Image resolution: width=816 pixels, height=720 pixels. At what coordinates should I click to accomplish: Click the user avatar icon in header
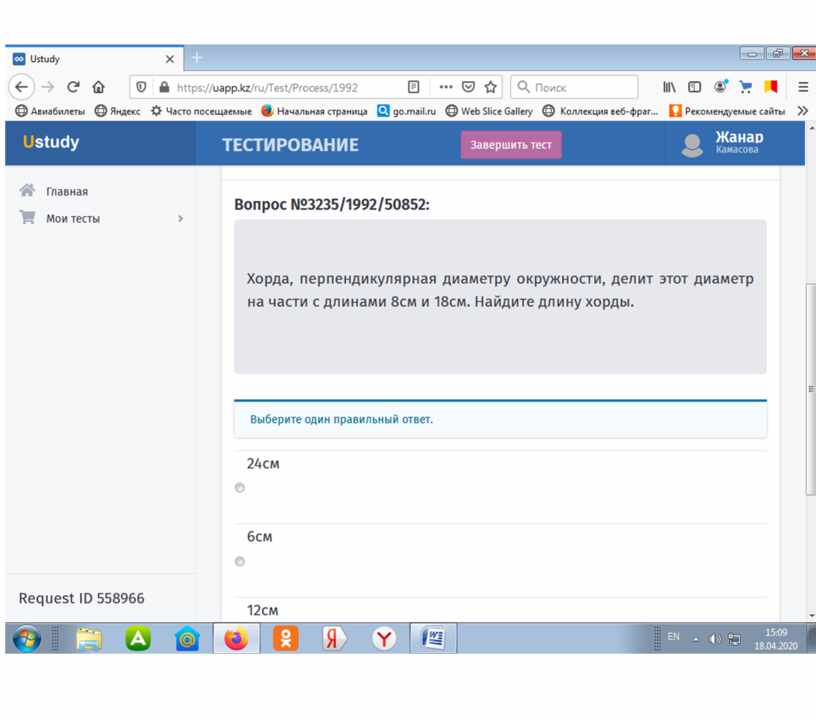[692, 145]
